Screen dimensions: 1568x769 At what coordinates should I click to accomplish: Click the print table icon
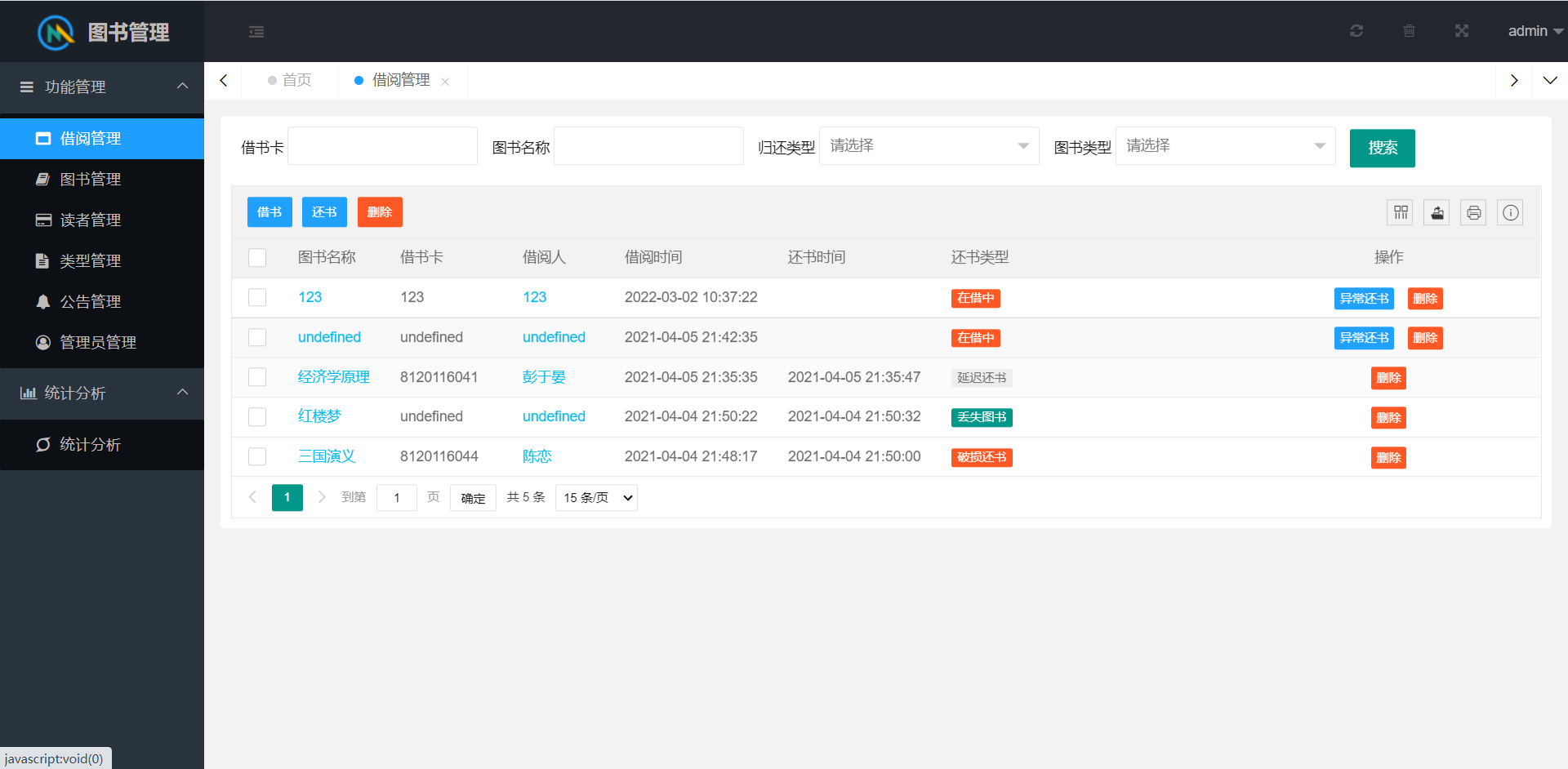click(1473, 213)
